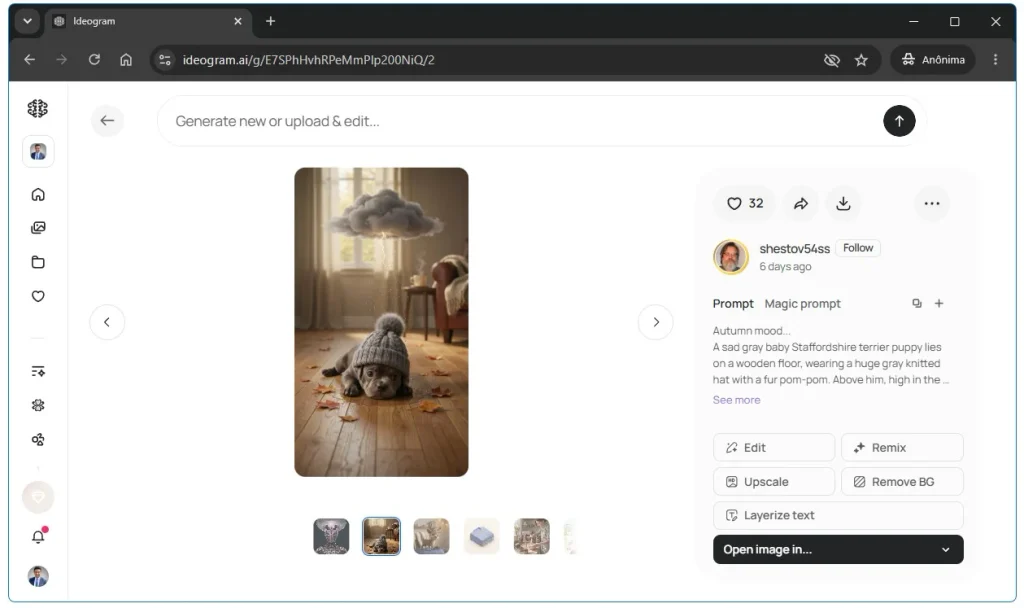Open the user avatar at the sidebar bottom
1024x608 pixels.
click(38, 576)
